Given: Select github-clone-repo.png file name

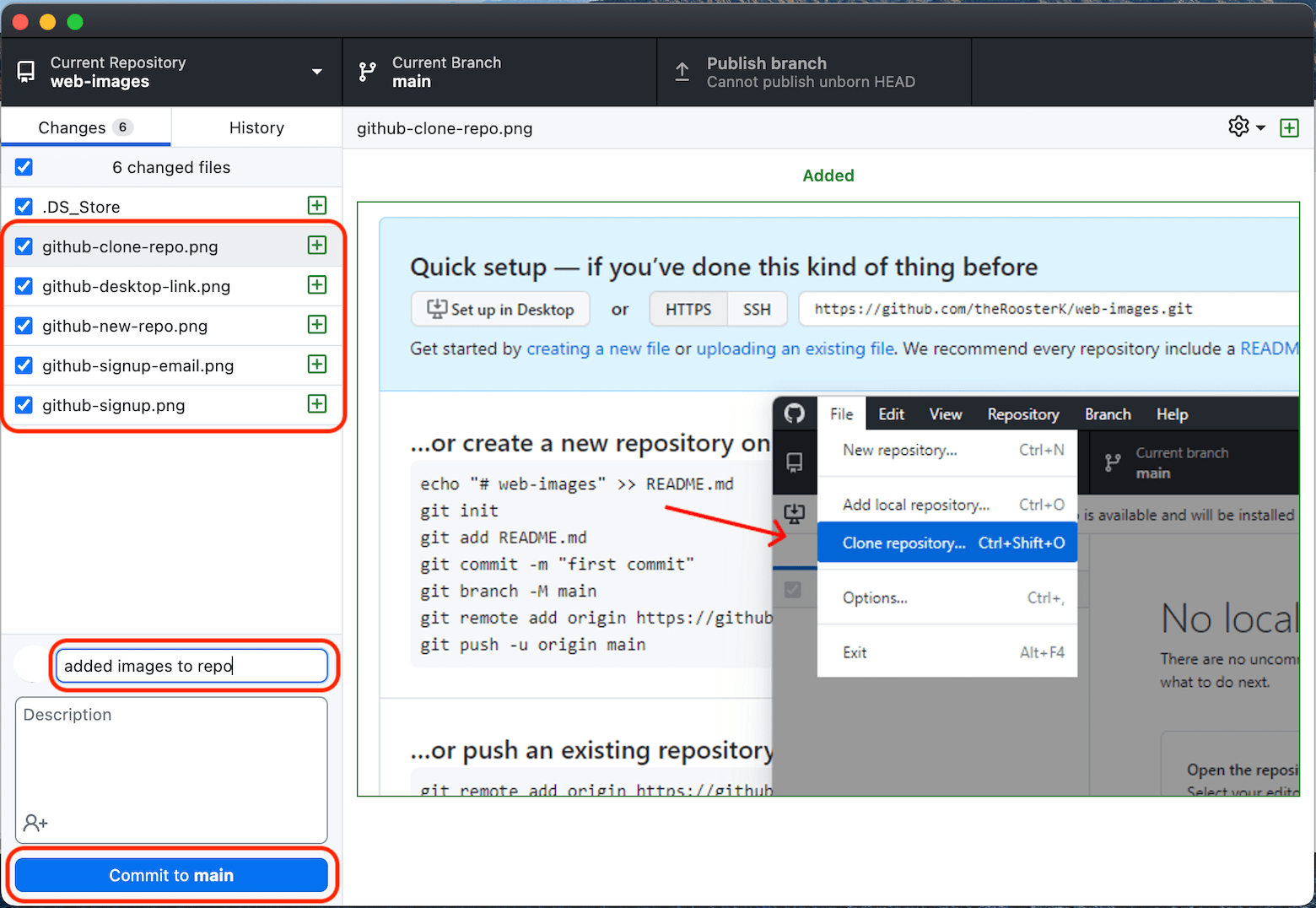Looking at the screenshot, I should 130,246.
